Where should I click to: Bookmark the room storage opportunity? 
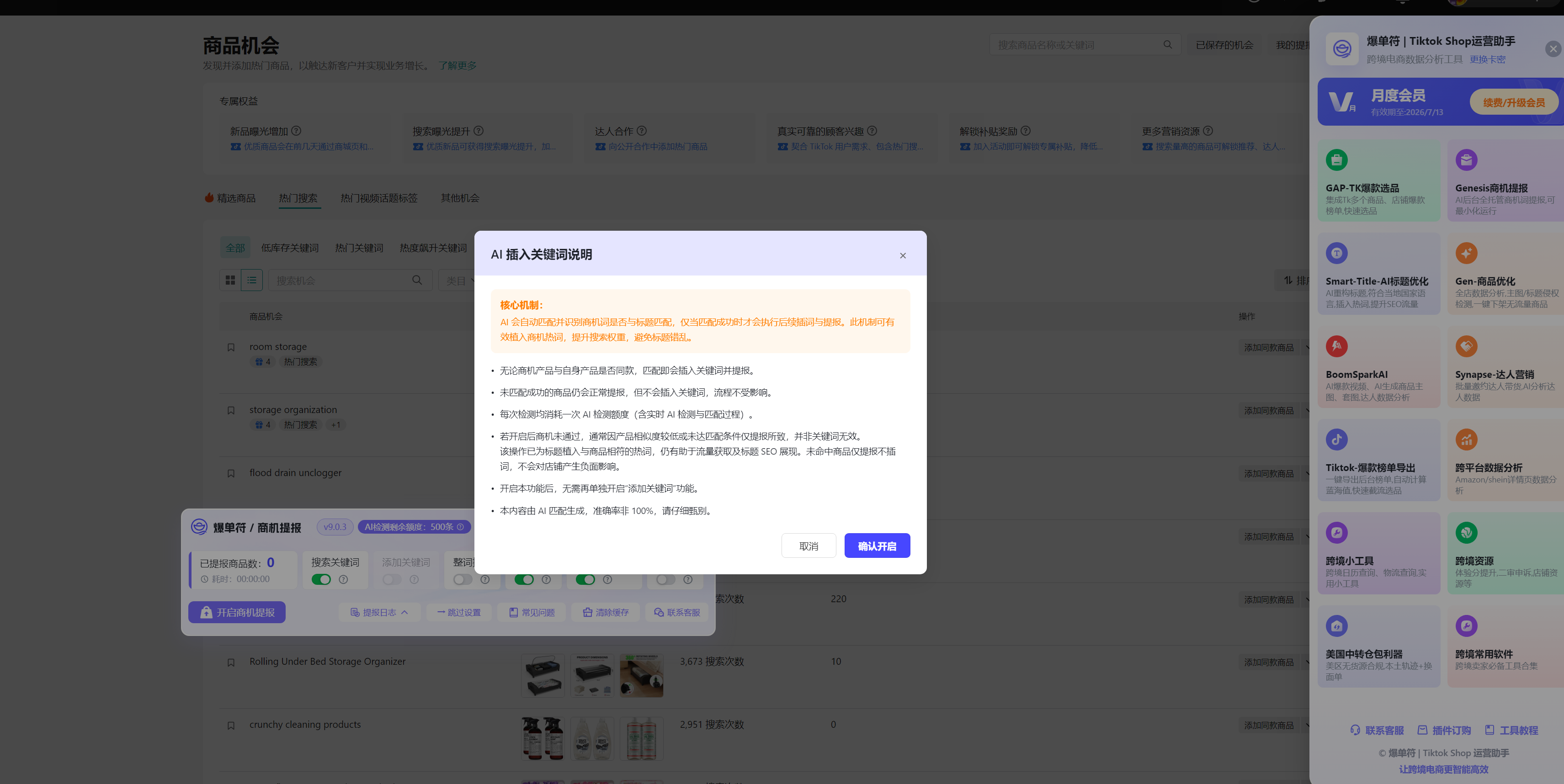(x=231, y=348)
